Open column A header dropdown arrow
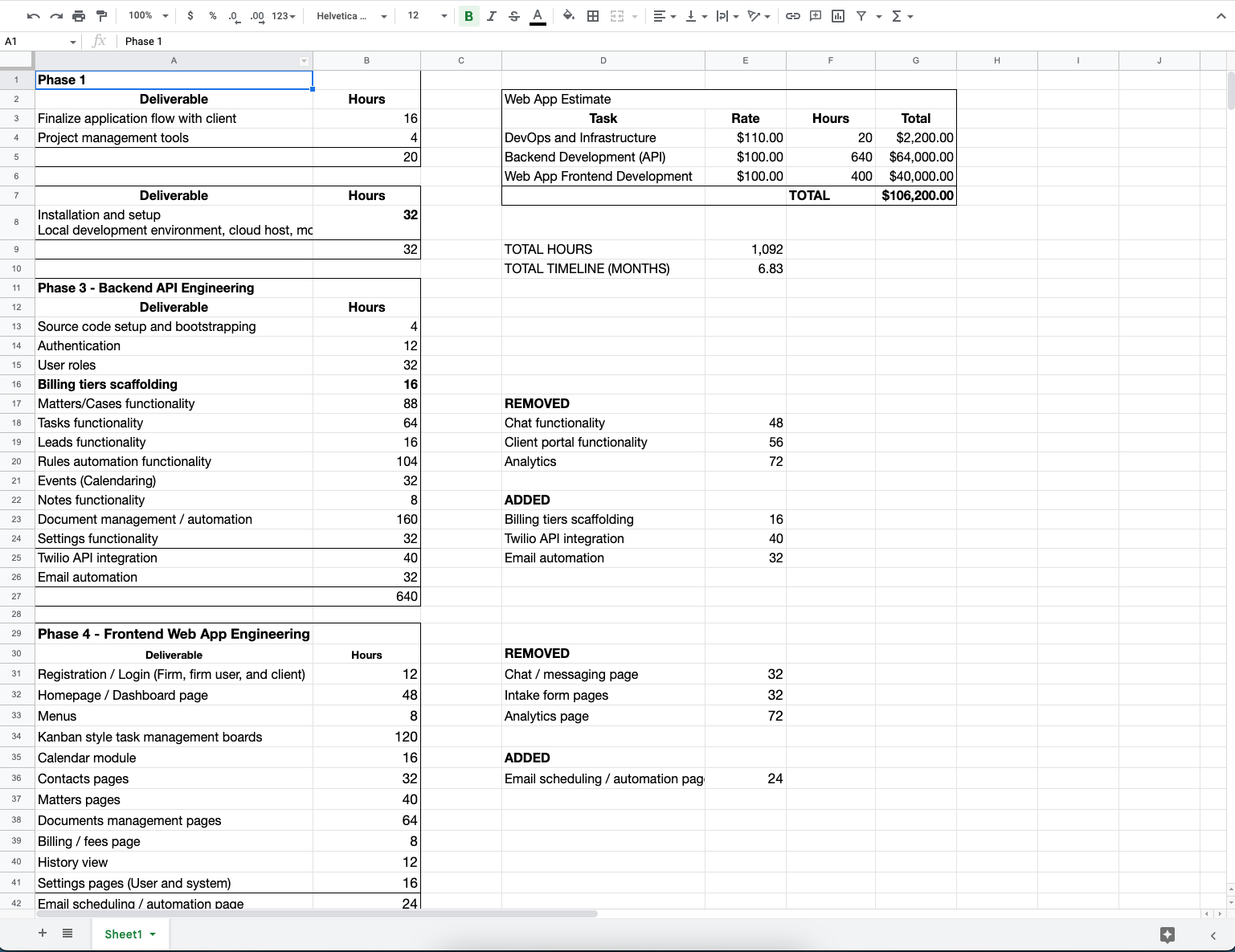Screen dimensions: 1235x952 (x=304, y=61)
